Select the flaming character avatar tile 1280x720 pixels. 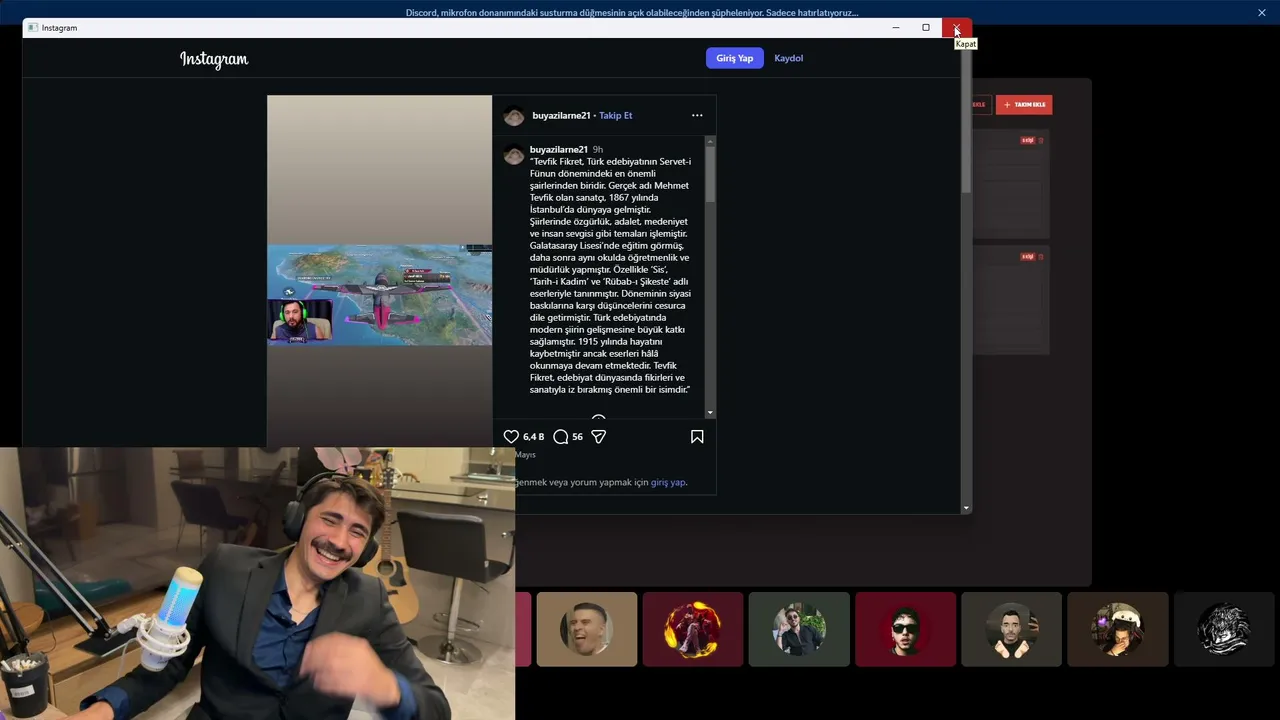pyautogui.click(x=693, y=629)
